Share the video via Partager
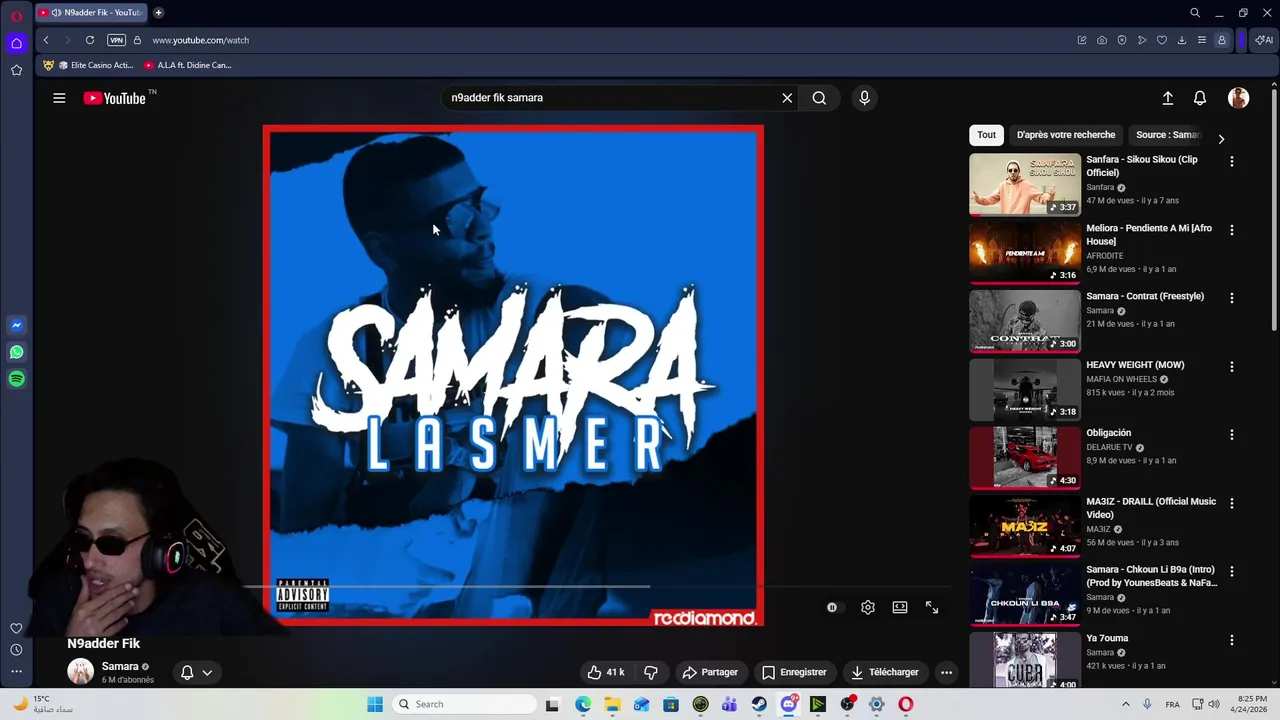Viewport: 1280px width, 720px height. tap(709, 672)
